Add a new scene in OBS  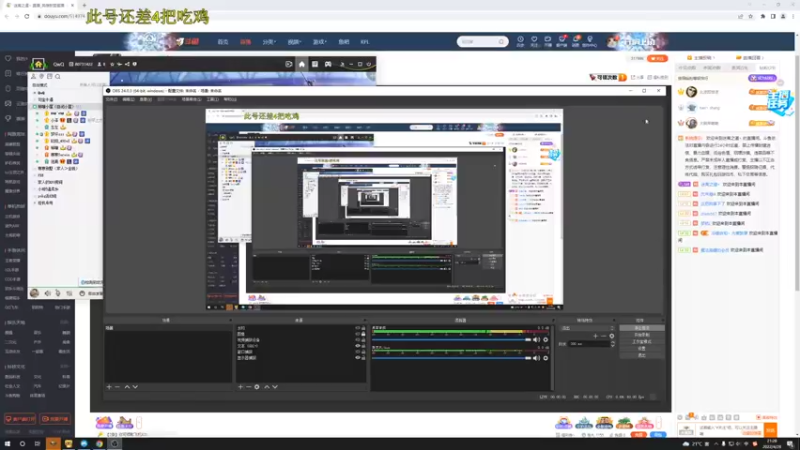pos(109,387)
